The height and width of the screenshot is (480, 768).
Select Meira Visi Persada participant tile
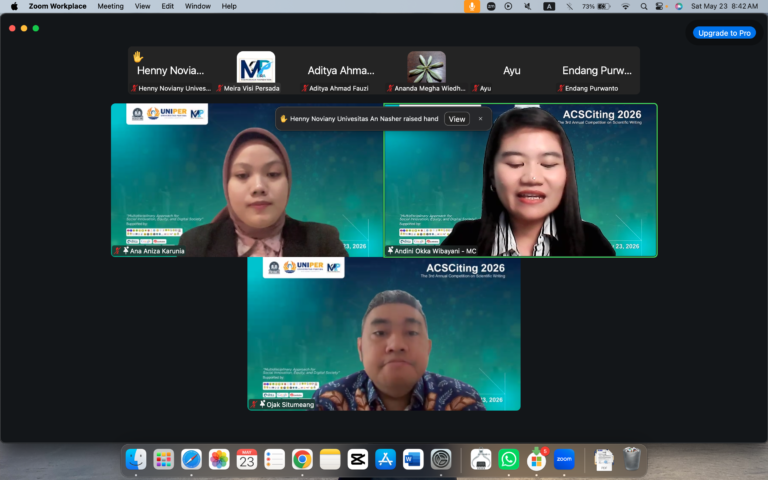click(x=256, y=71)
